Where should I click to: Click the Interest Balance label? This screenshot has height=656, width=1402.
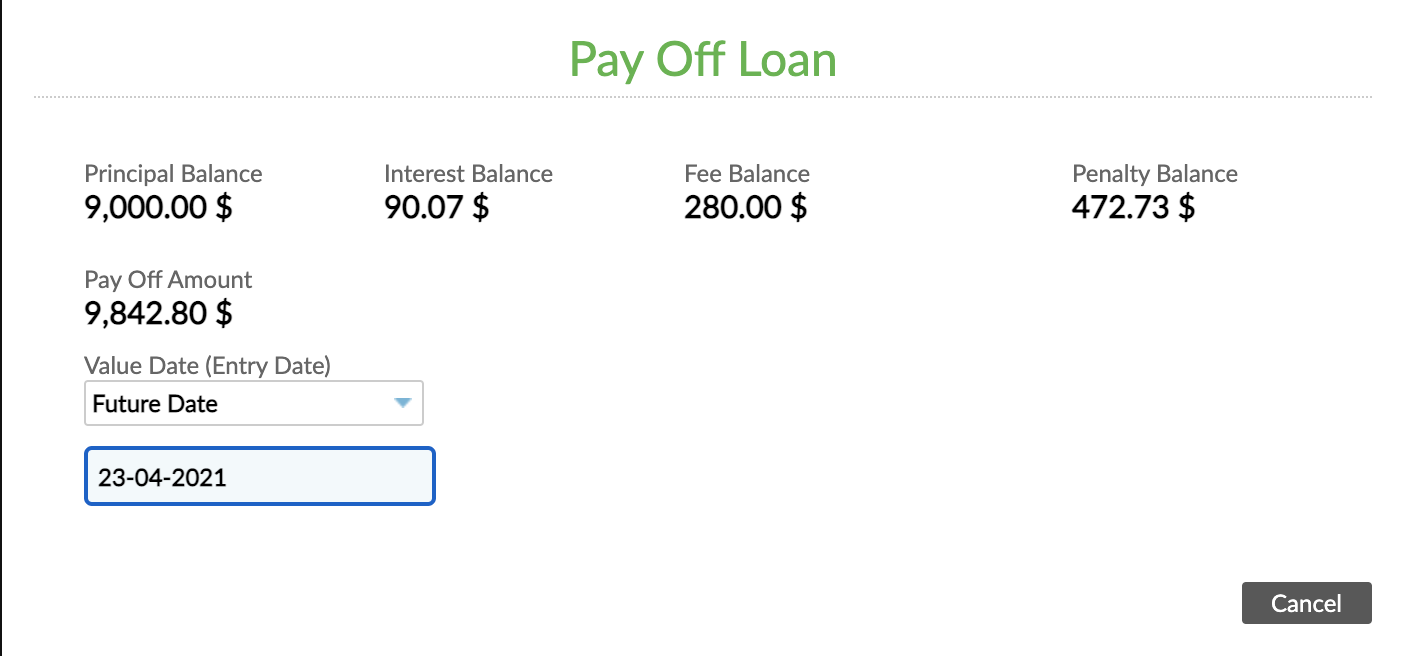469,173
